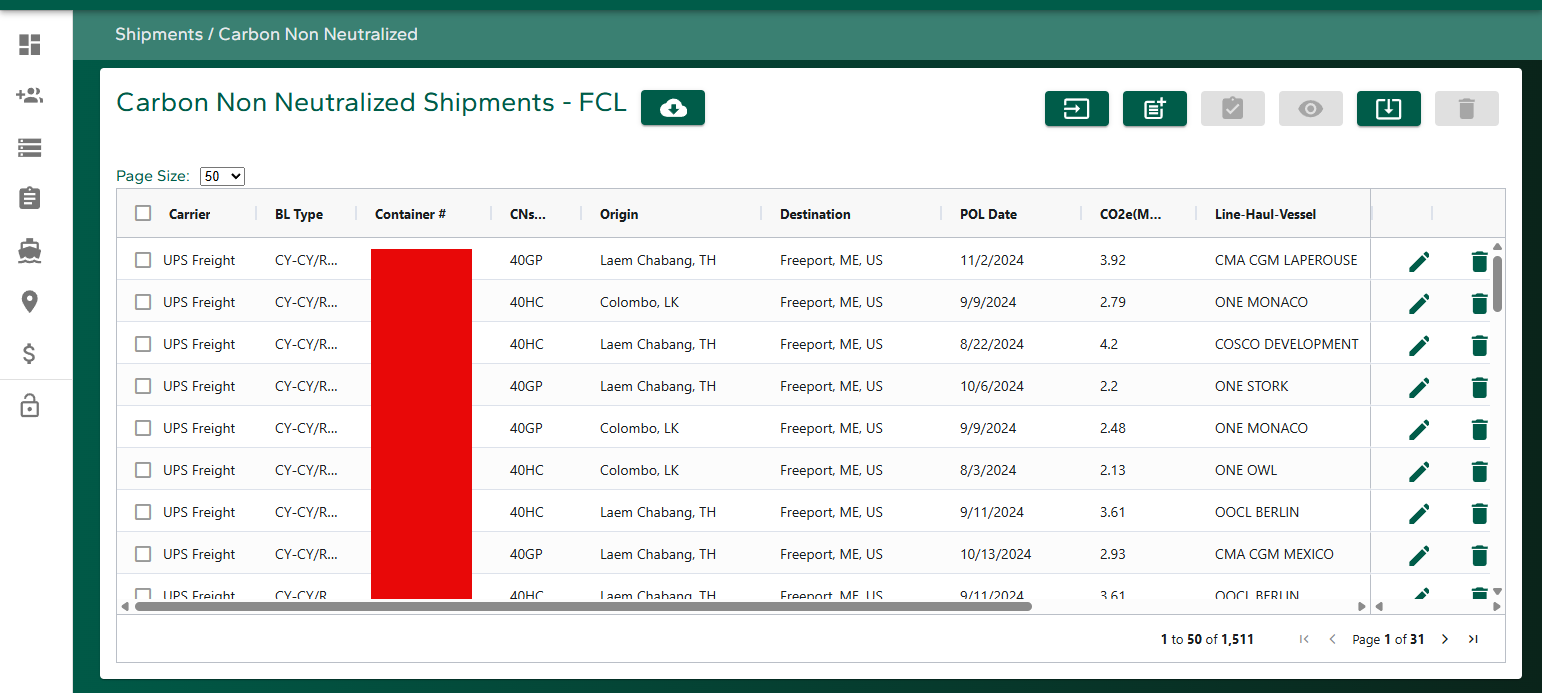
Task: Open the Page Size dropdown
Action: [x=222, y=176]
